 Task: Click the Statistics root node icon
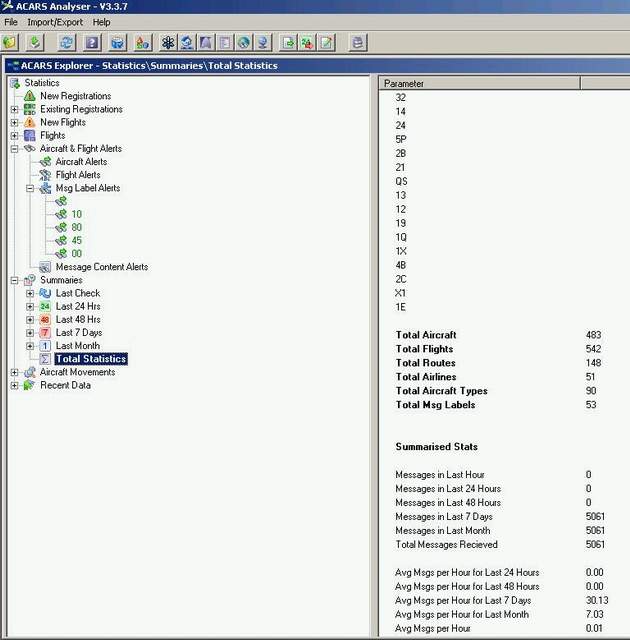pos(15,83)
